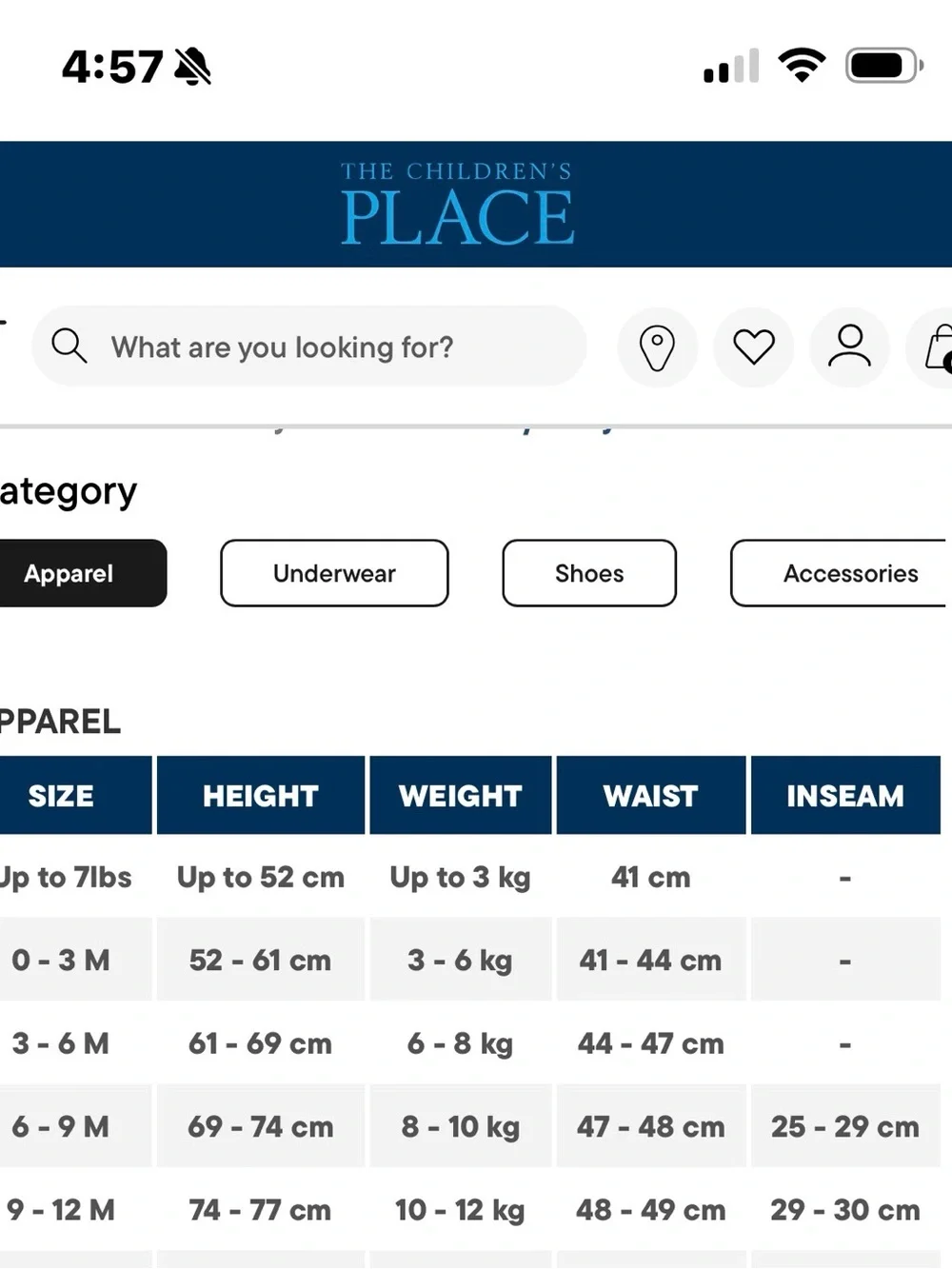Open the store locator pin icon
Viewport: 952px width, 1269px height.
(657, 347)
